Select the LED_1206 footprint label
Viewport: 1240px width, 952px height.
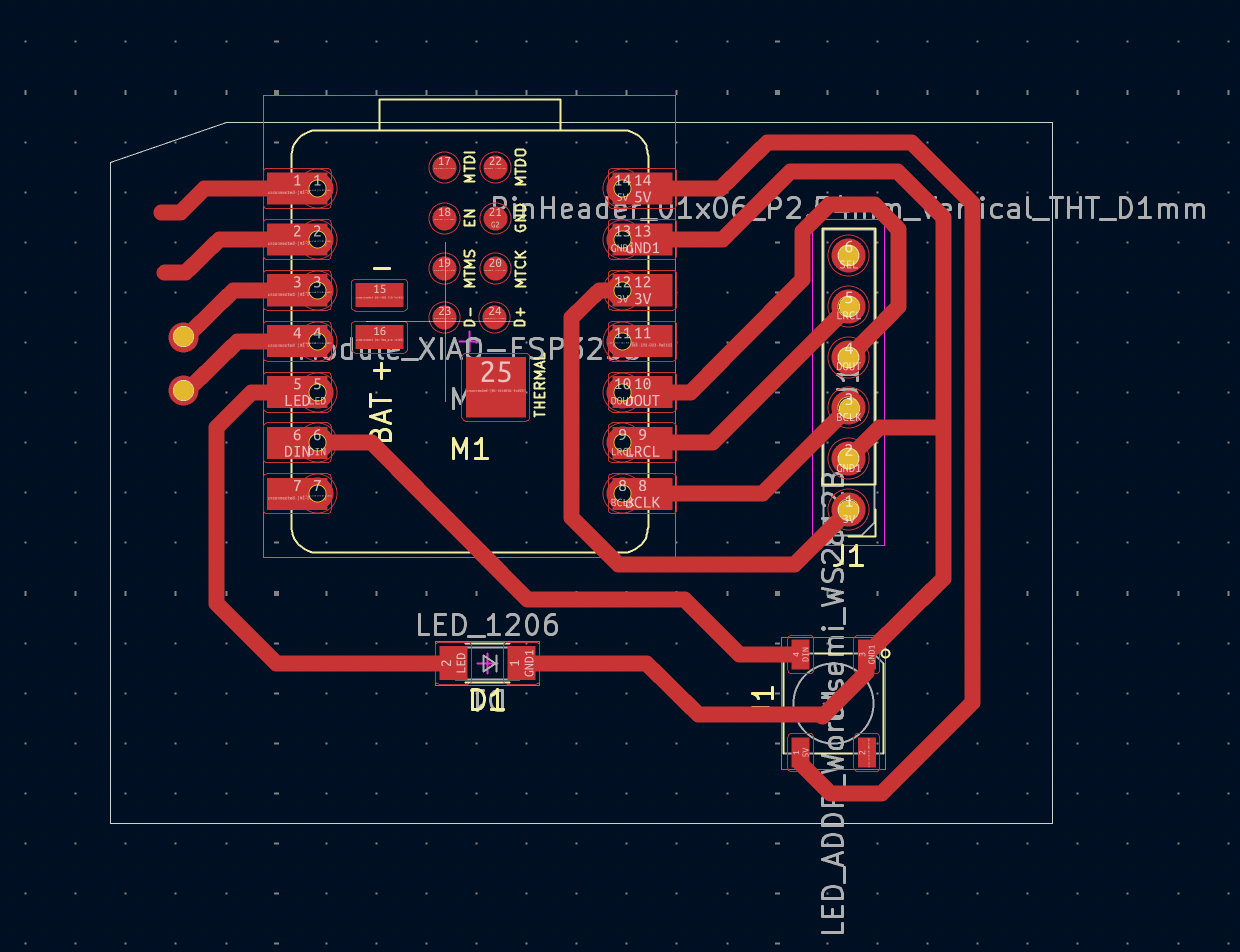point(488,625)
